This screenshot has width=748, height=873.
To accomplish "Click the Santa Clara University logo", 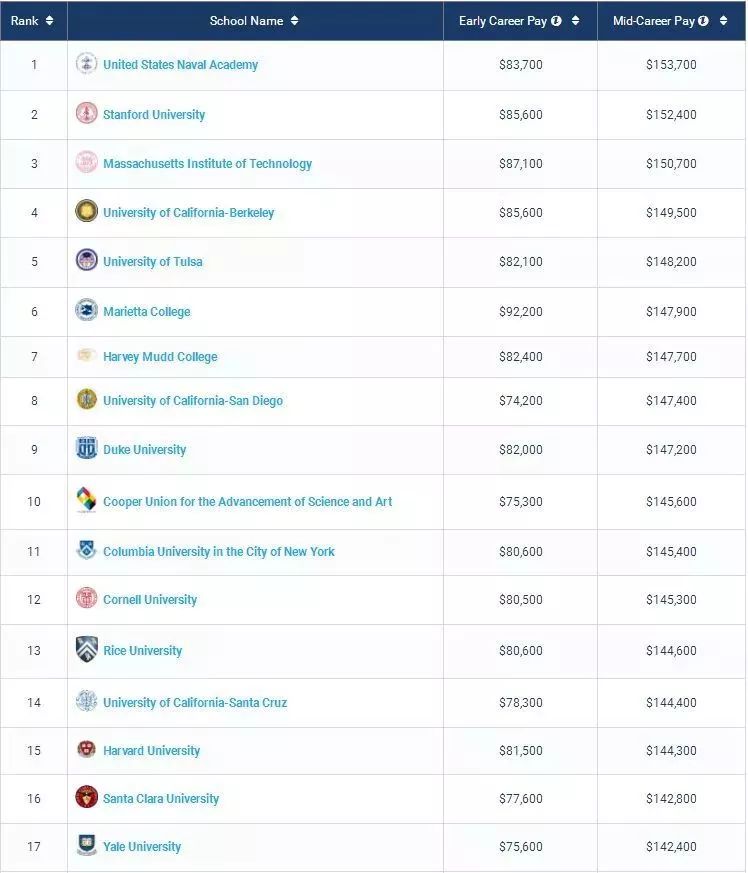I will tap(87, 797).
